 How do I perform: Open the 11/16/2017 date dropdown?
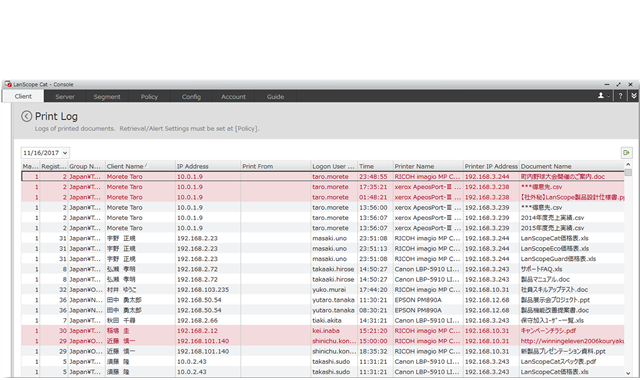click(x=45, y=153)
